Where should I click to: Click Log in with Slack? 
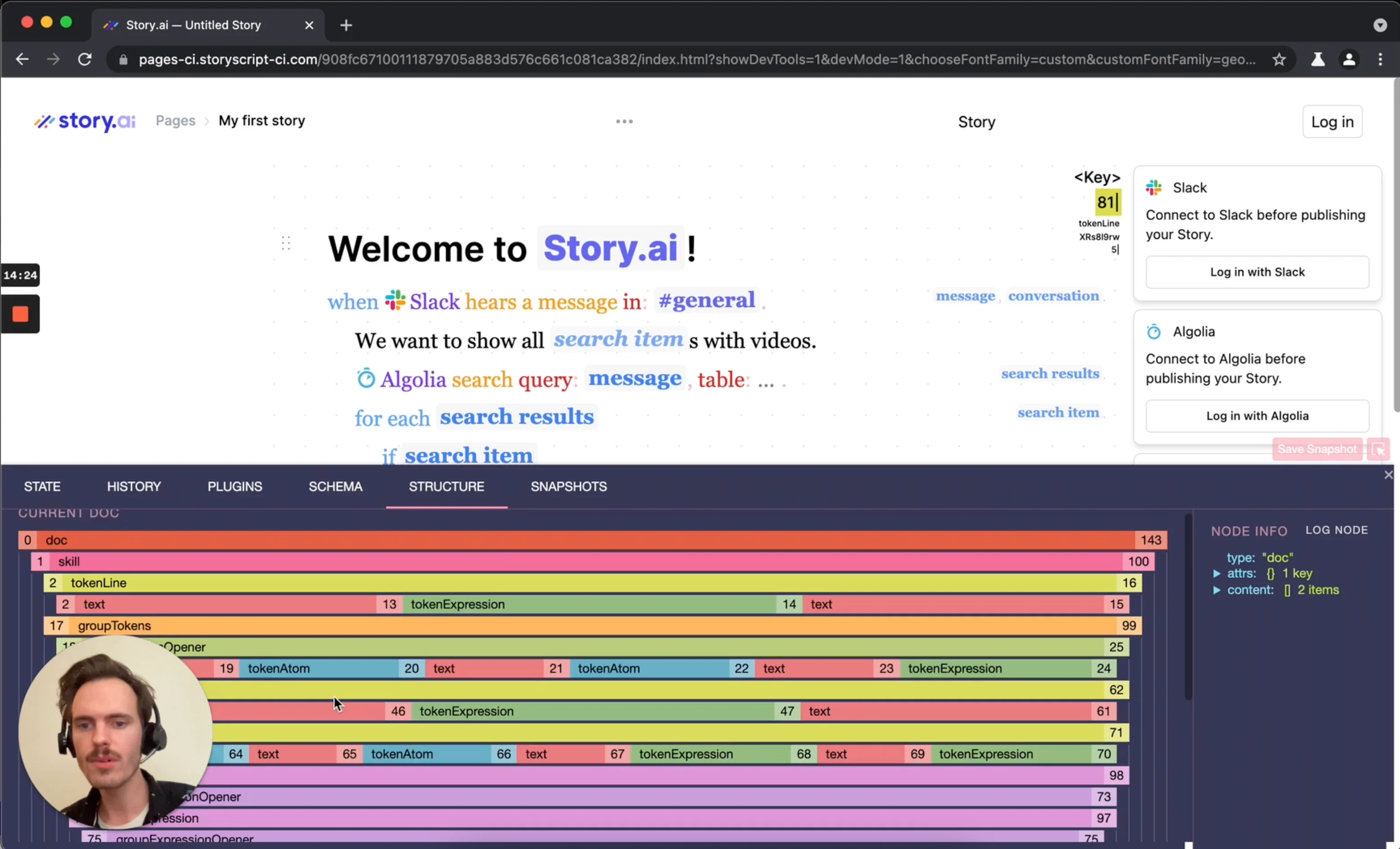click(1257, 272)
